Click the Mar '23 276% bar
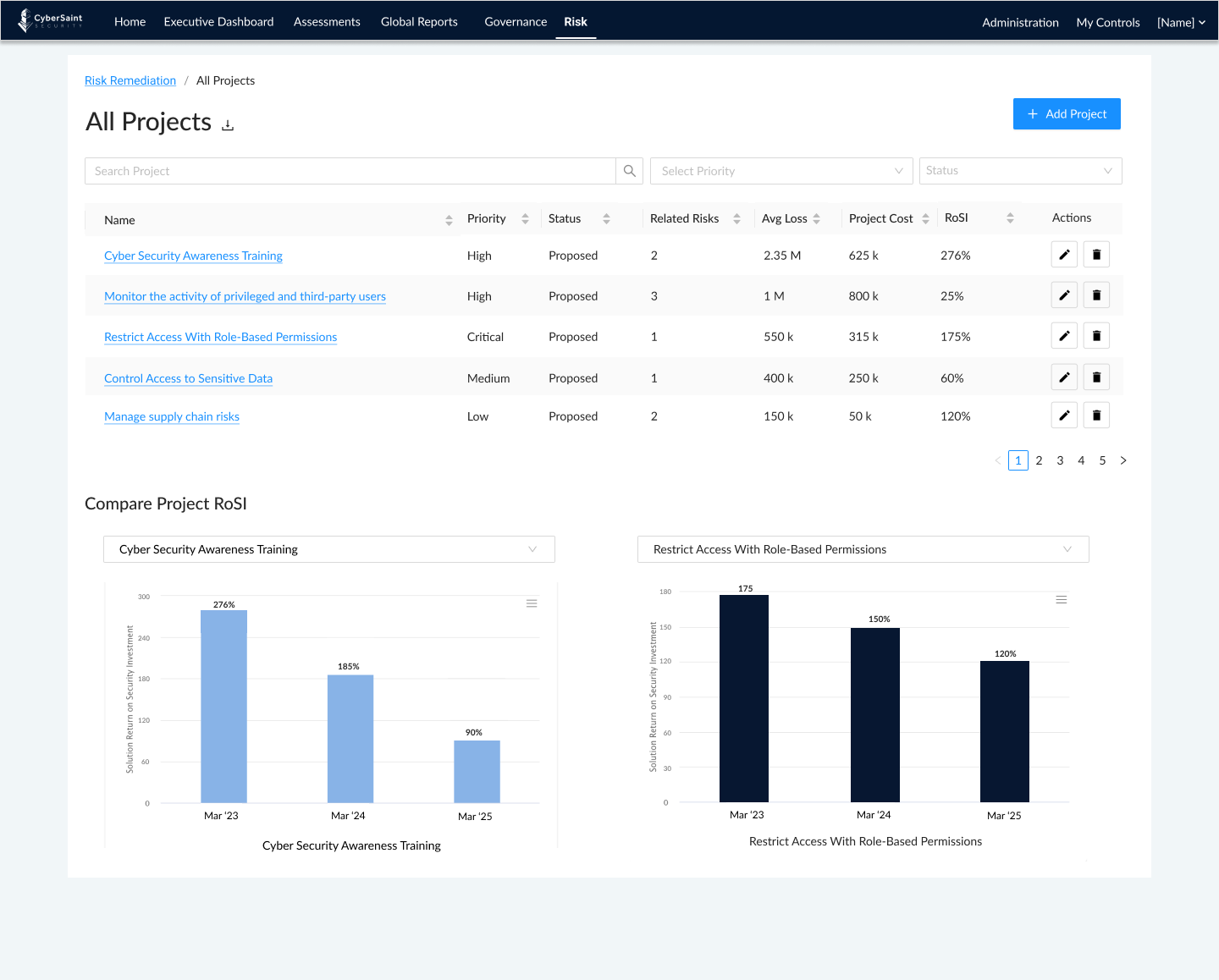The height and width of the screenshot is (980, 1219). click(x=223, y=706)
